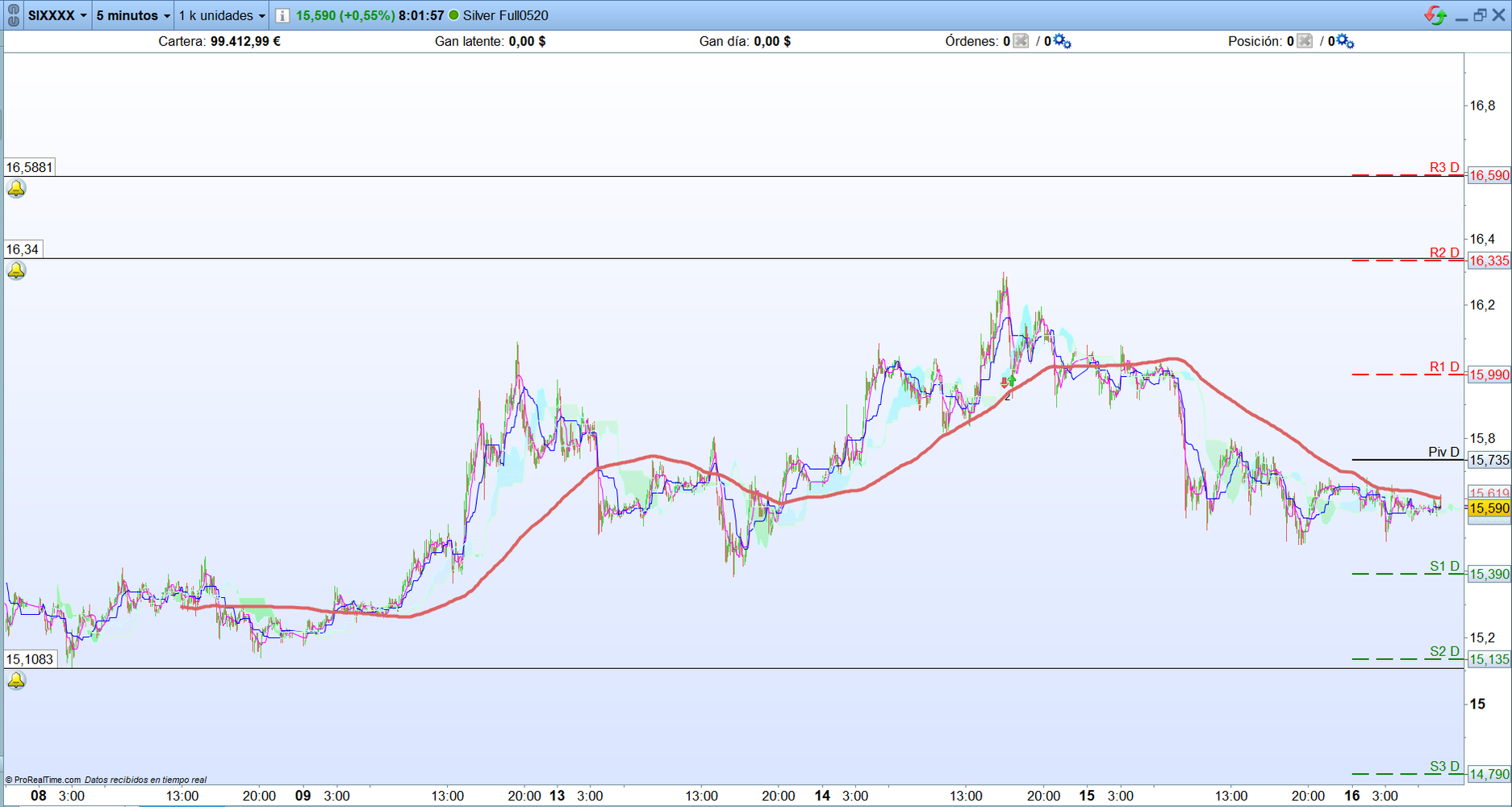Click the green 14,790 price tag

(1489, 775)
